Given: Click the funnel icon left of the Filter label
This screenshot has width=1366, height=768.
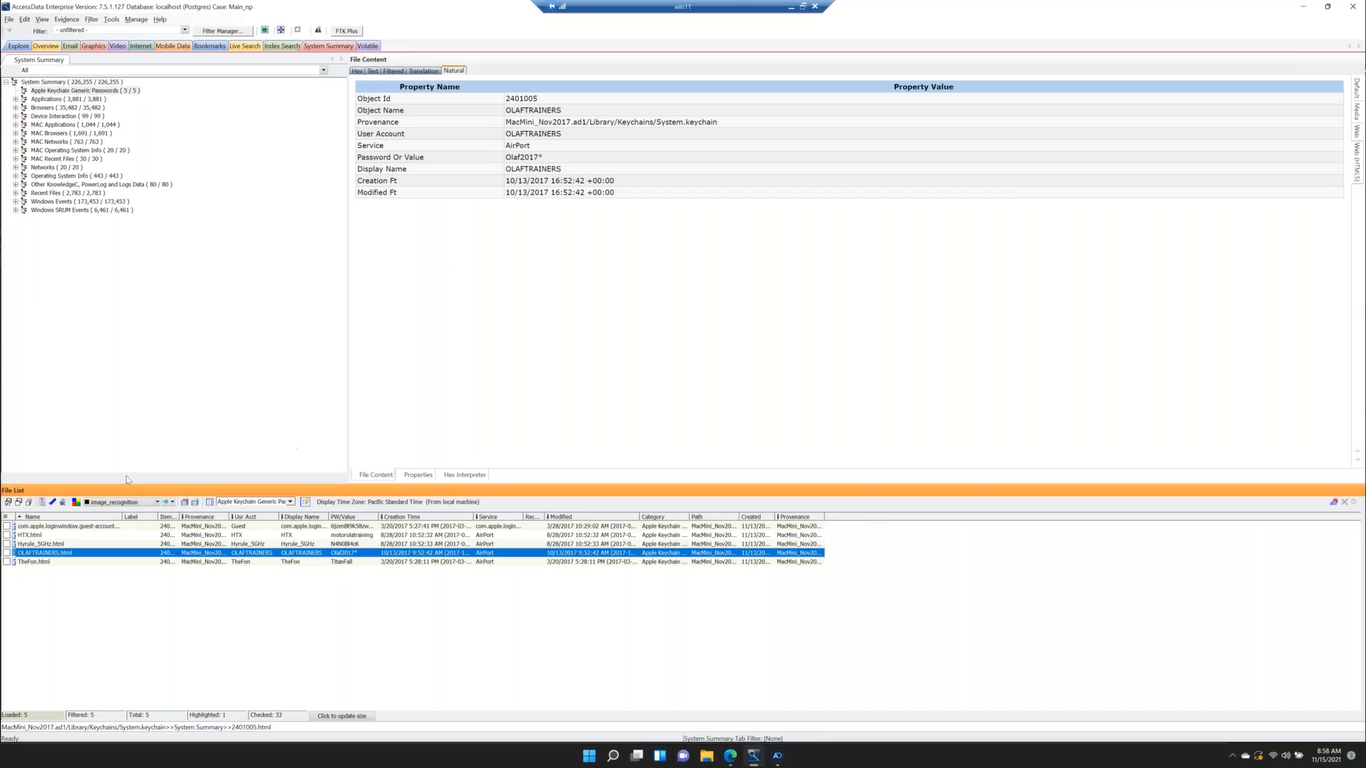Looking at the screenshot, I should click(9, 31).
